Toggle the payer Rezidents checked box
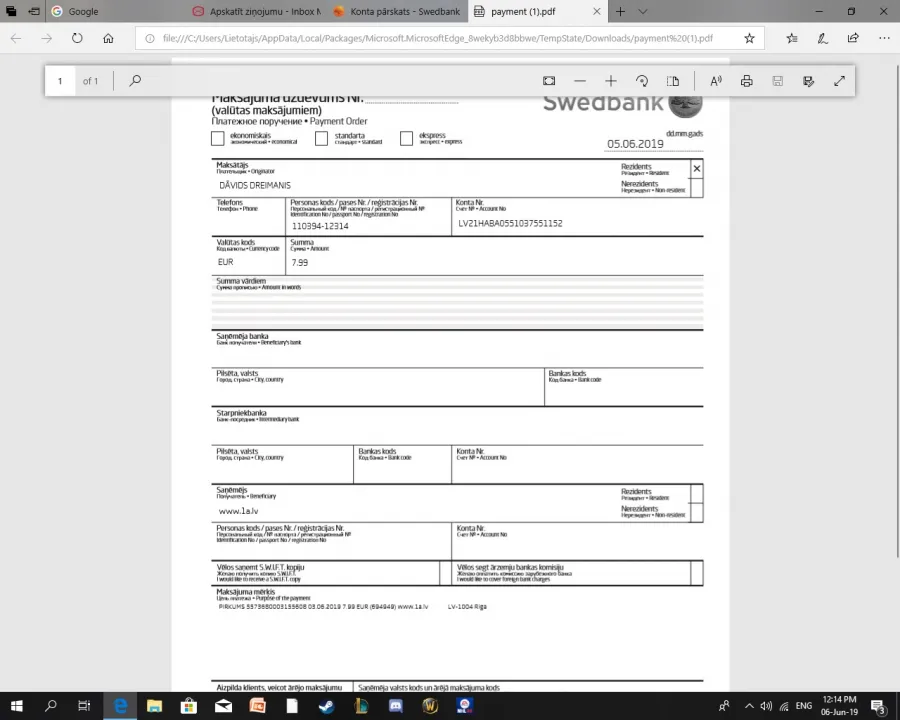The width and height of the screenshot is (900, 720). pyautogui.click(x=697, y=169)
